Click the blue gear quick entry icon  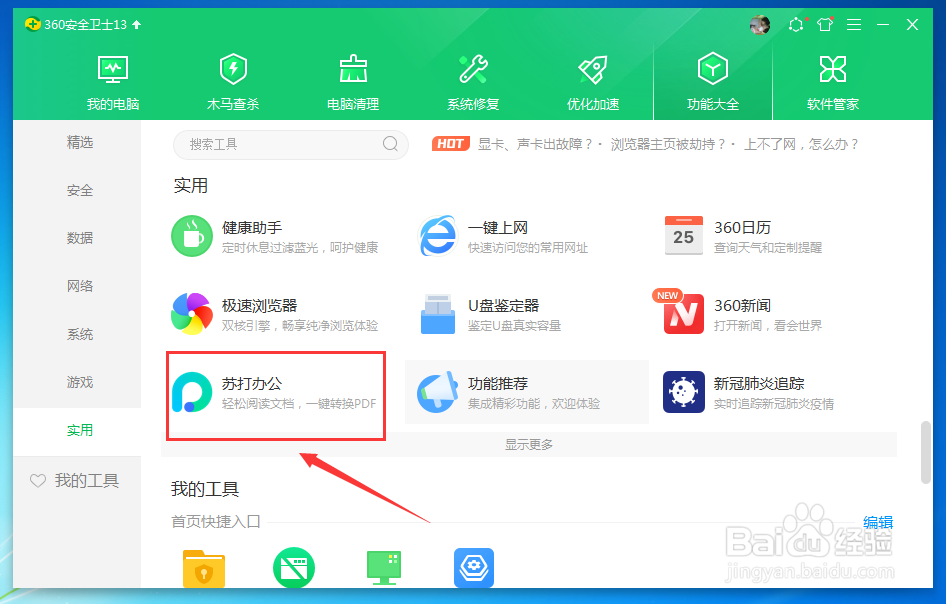click(473, 567)
